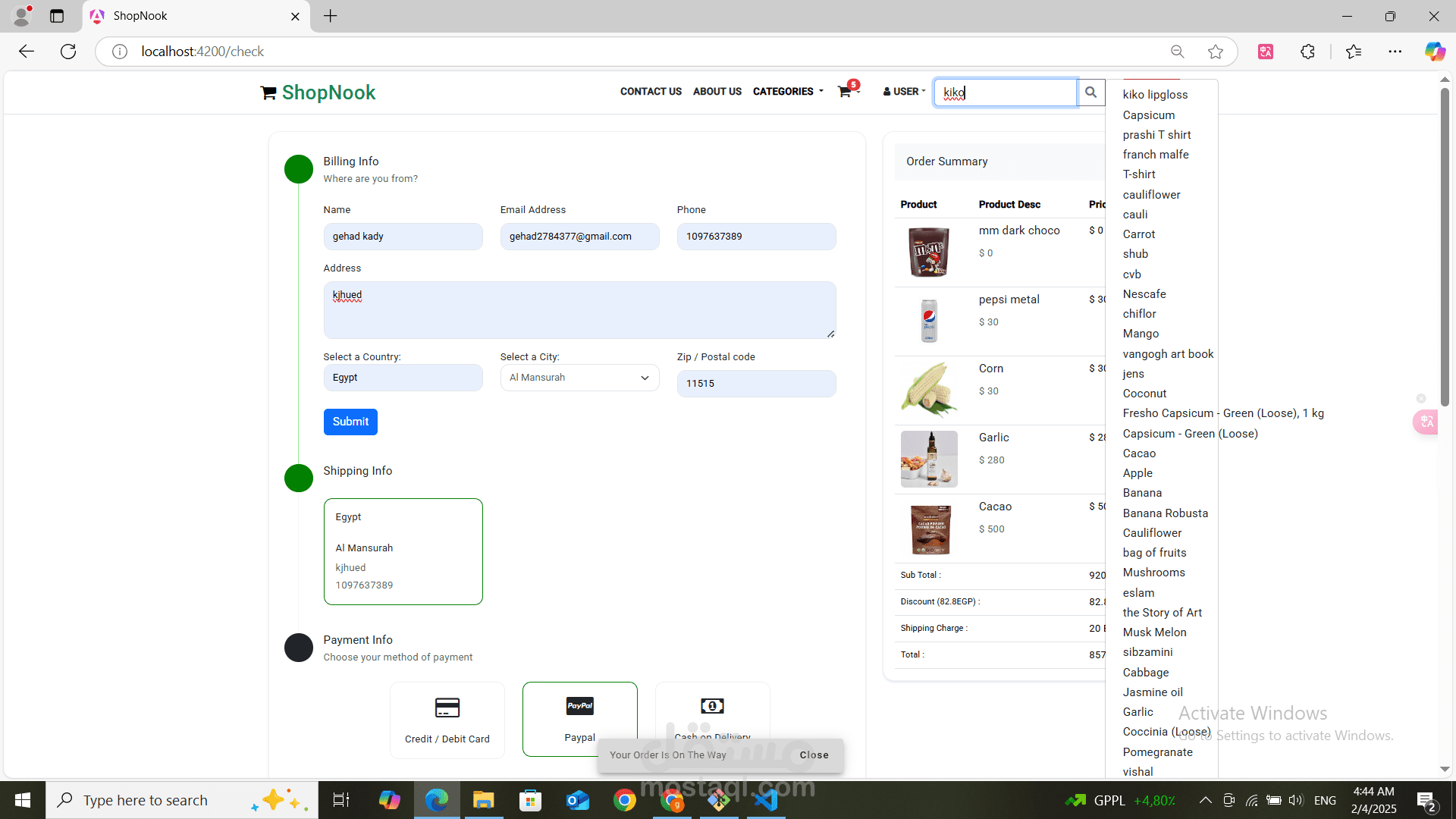The height and width of the screenshot is (819, 1456).
Task: Go to CONTACT US page
Action: coord(651,92)
